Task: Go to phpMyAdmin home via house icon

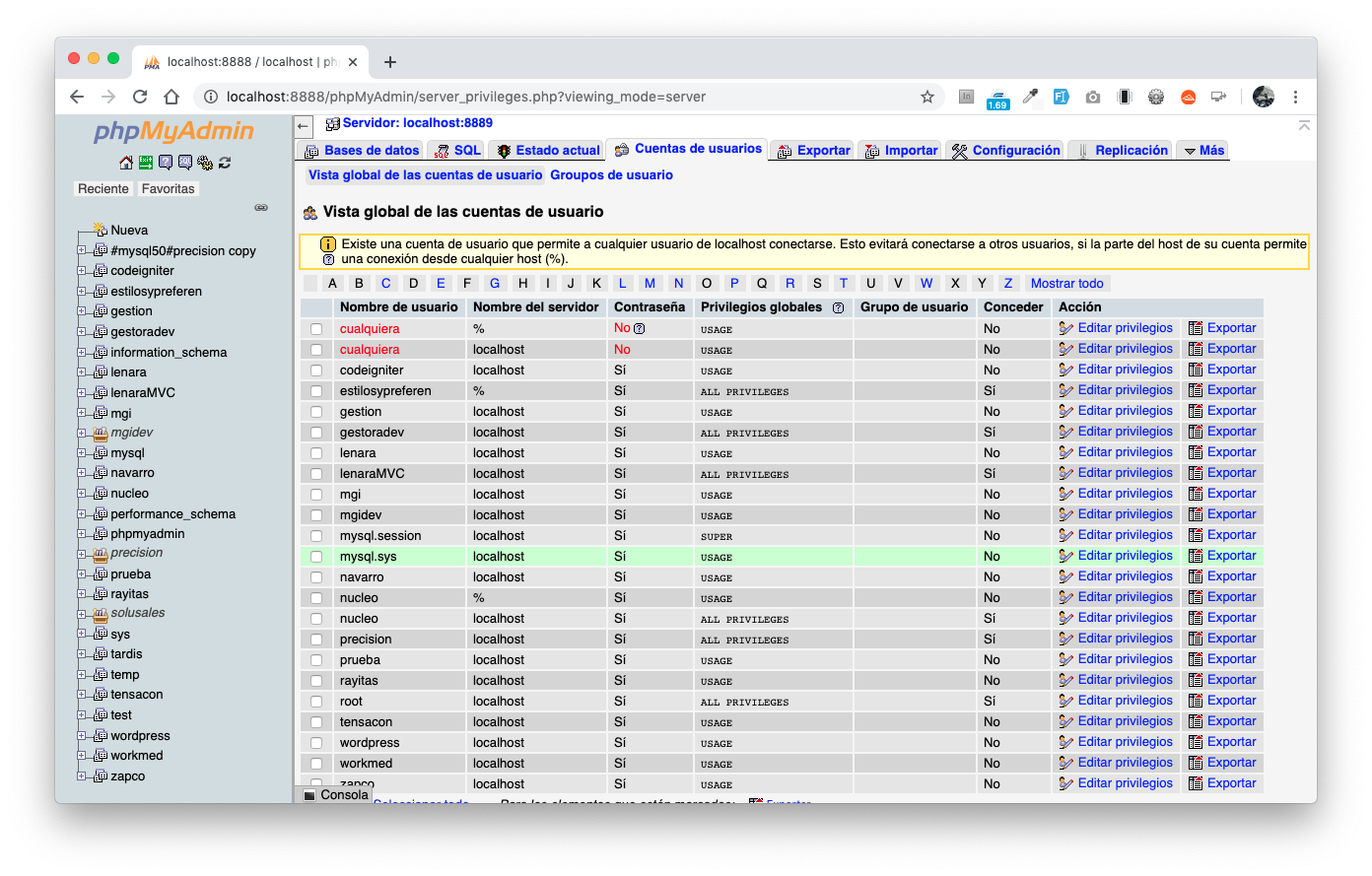Action: [125, 163]
